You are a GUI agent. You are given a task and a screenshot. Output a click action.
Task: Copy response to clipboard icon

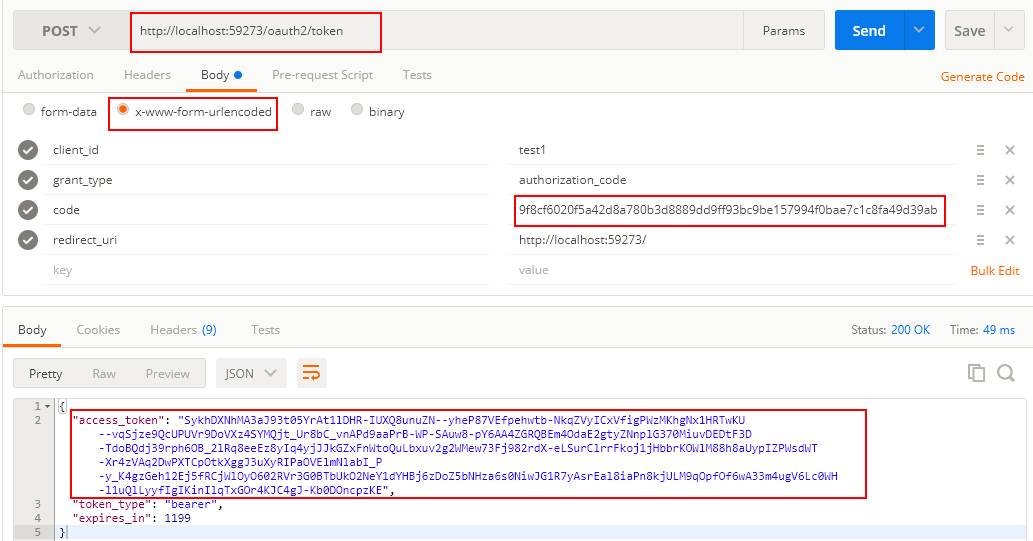click(976, 373)
